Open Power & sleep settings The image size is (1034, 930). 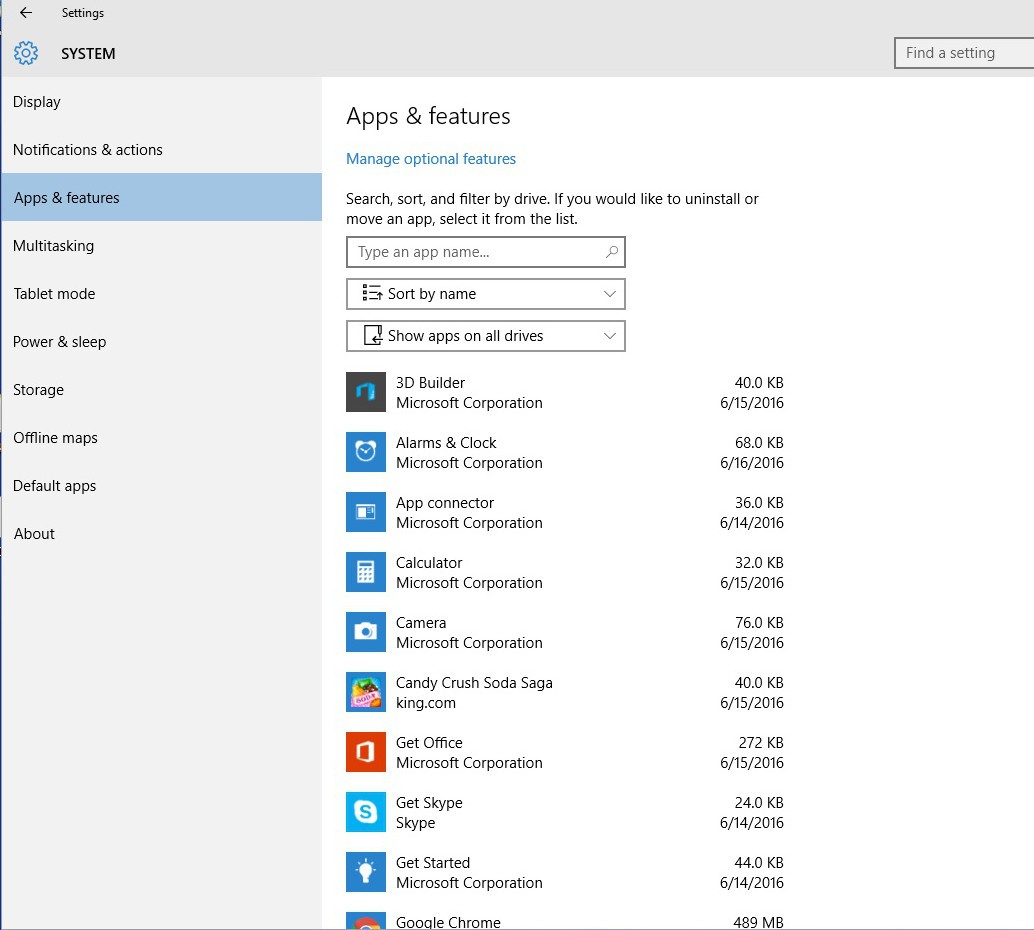pyautogui.click(x=162, y=342)
